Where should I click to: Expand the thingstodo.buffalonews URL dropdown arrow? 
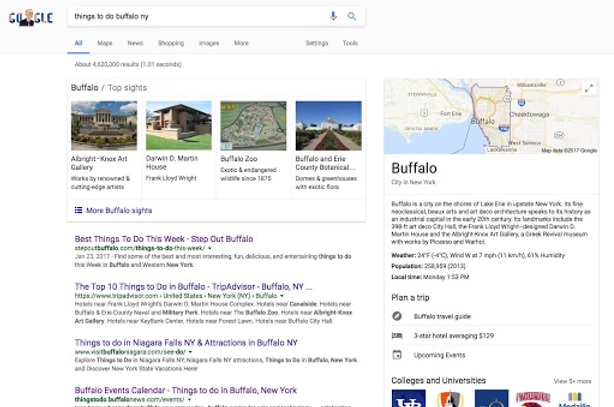tap(189, 400)
